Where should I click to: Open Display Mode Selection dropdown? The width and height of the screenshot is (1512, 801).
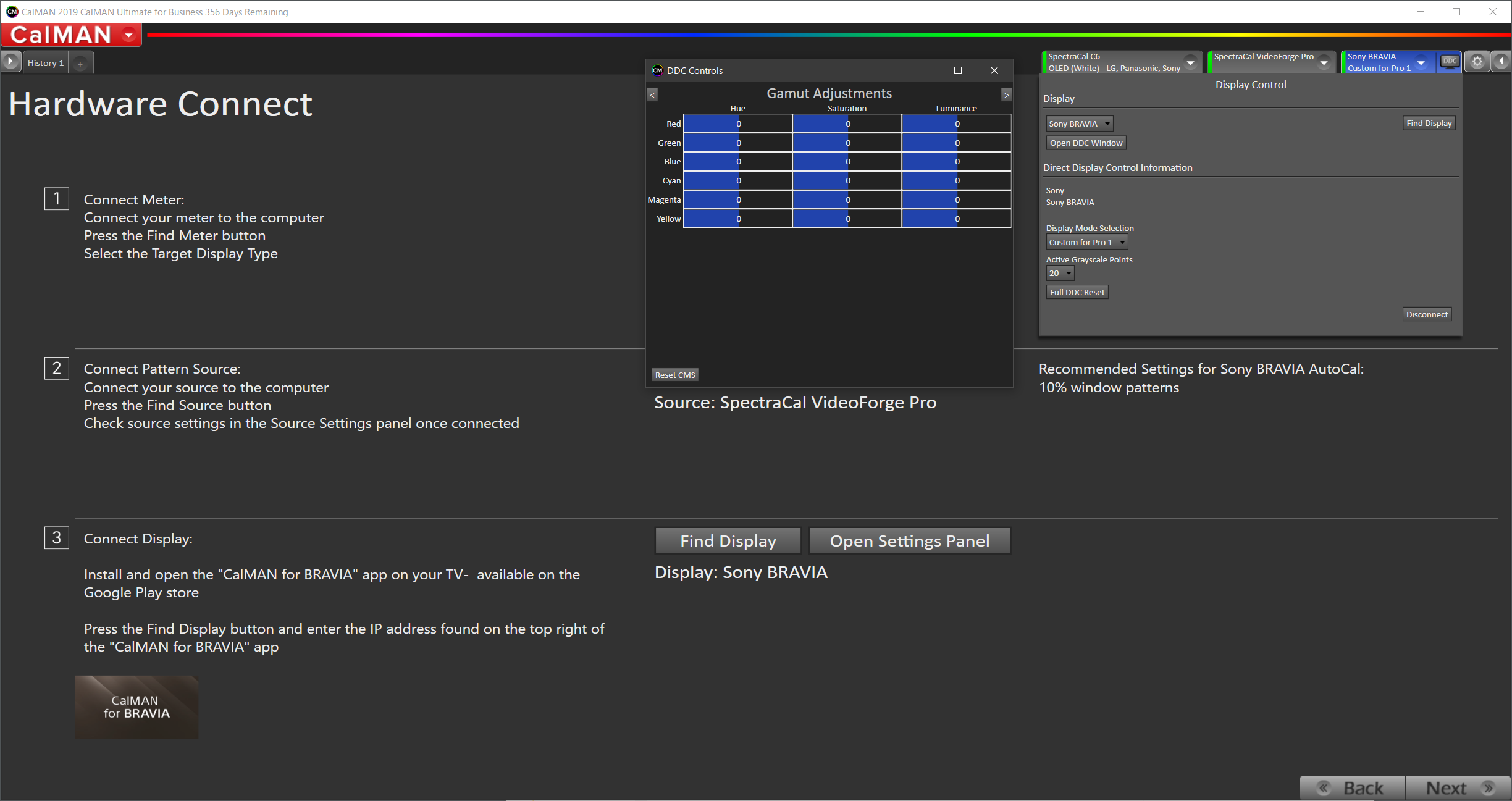1086,242
